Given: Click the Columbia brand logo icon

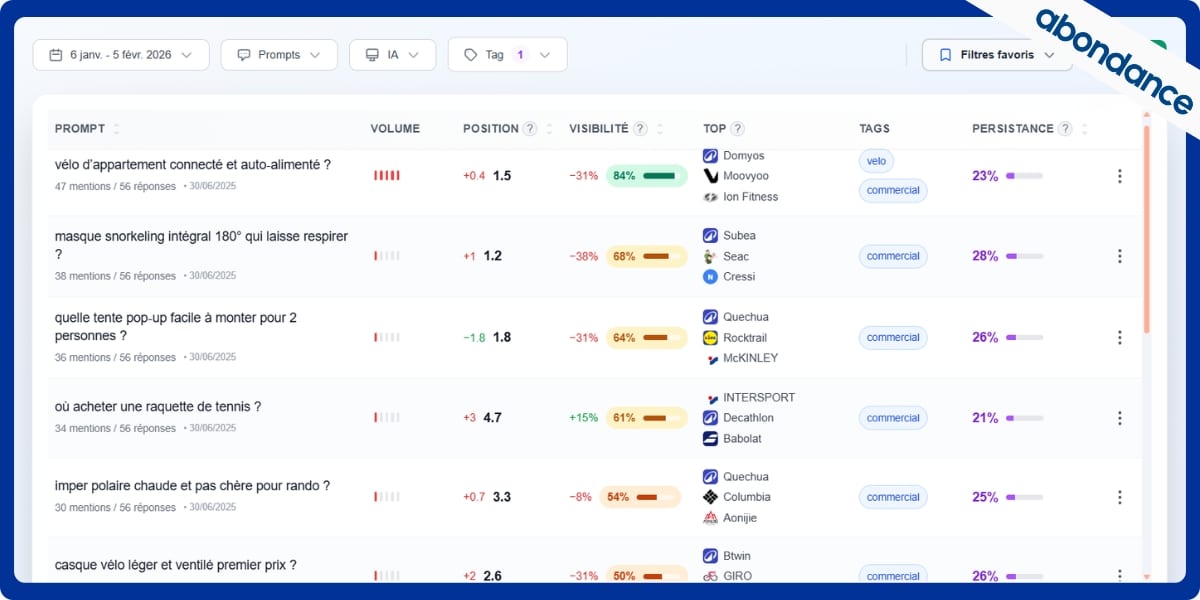Looking at the screenshot, I should 710,497.
